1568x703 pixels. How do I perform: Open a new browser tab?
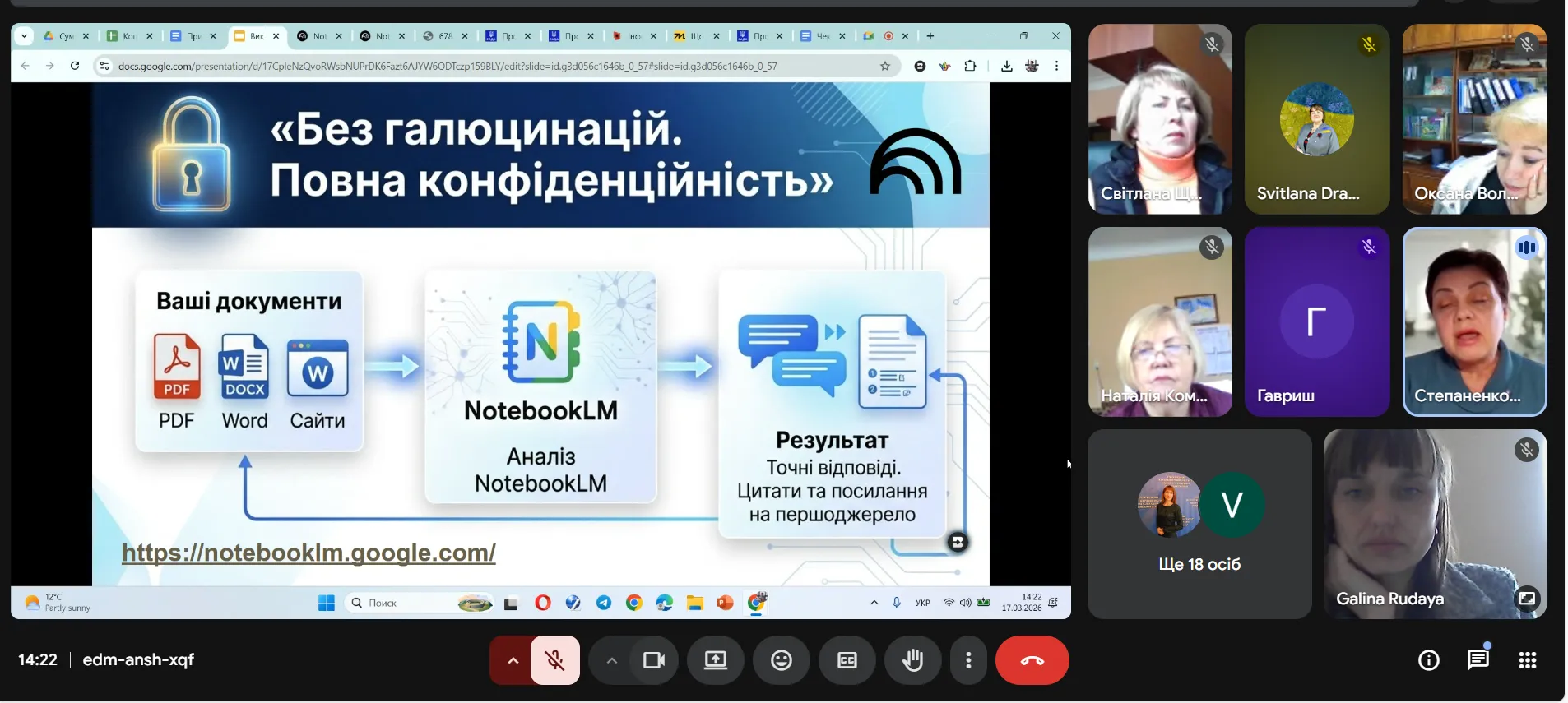(x=930, y=36)
